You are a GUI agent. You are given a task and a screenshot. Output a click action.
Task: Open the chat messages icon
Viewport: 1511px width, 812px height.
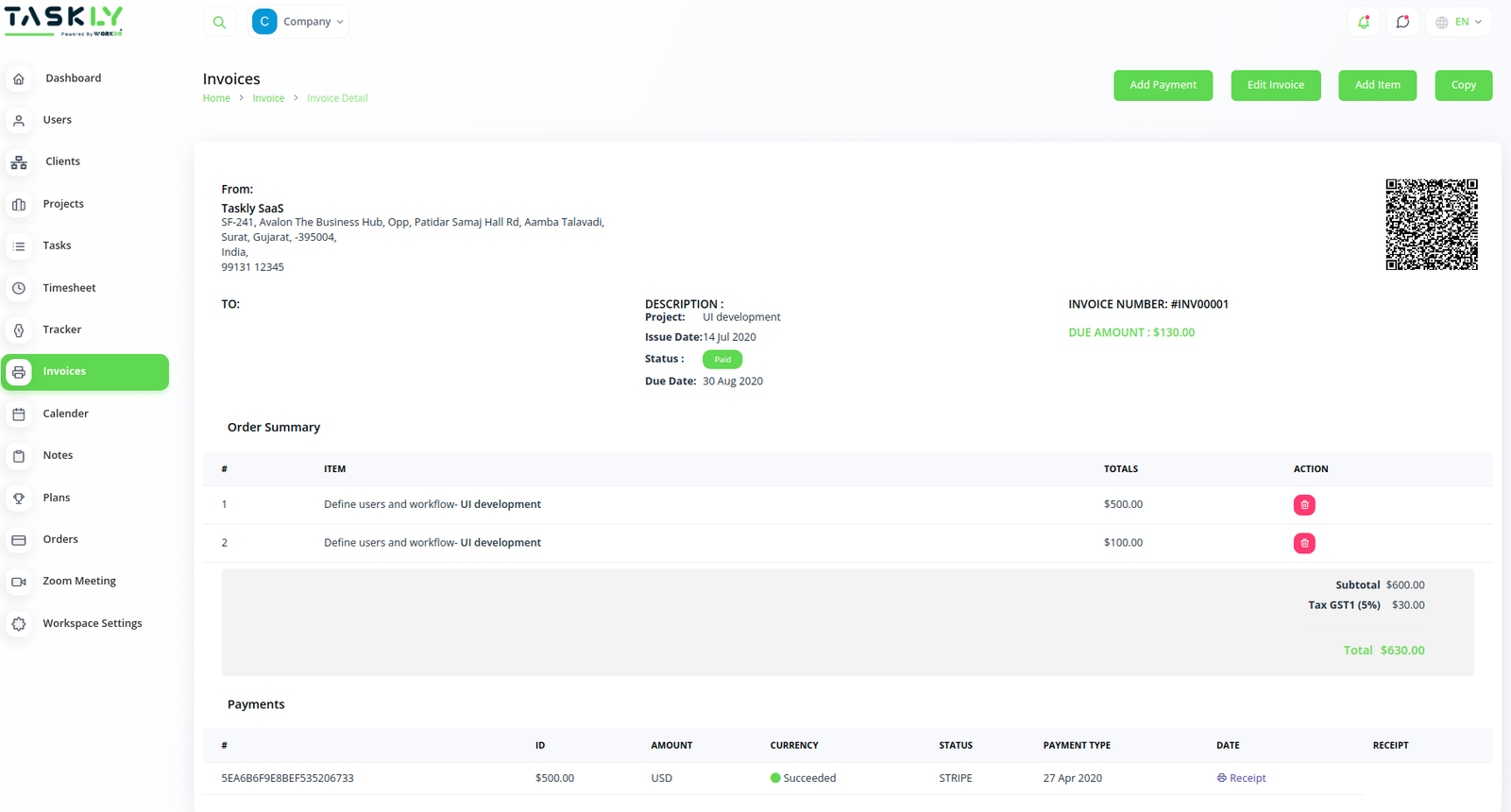click(1402, 22)
